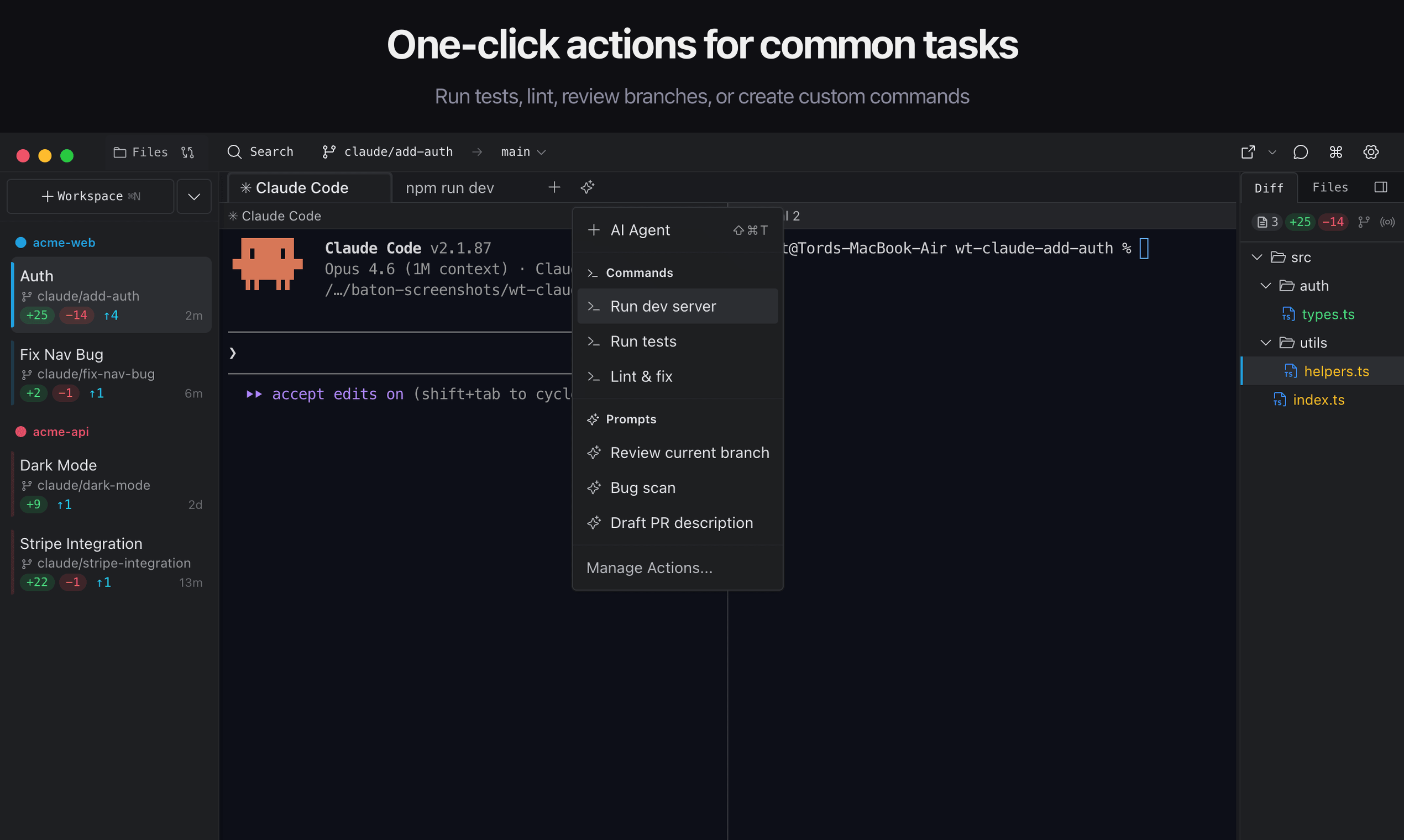Open settings via the gear icon

pyautogui.click(x=1371, y=153)
